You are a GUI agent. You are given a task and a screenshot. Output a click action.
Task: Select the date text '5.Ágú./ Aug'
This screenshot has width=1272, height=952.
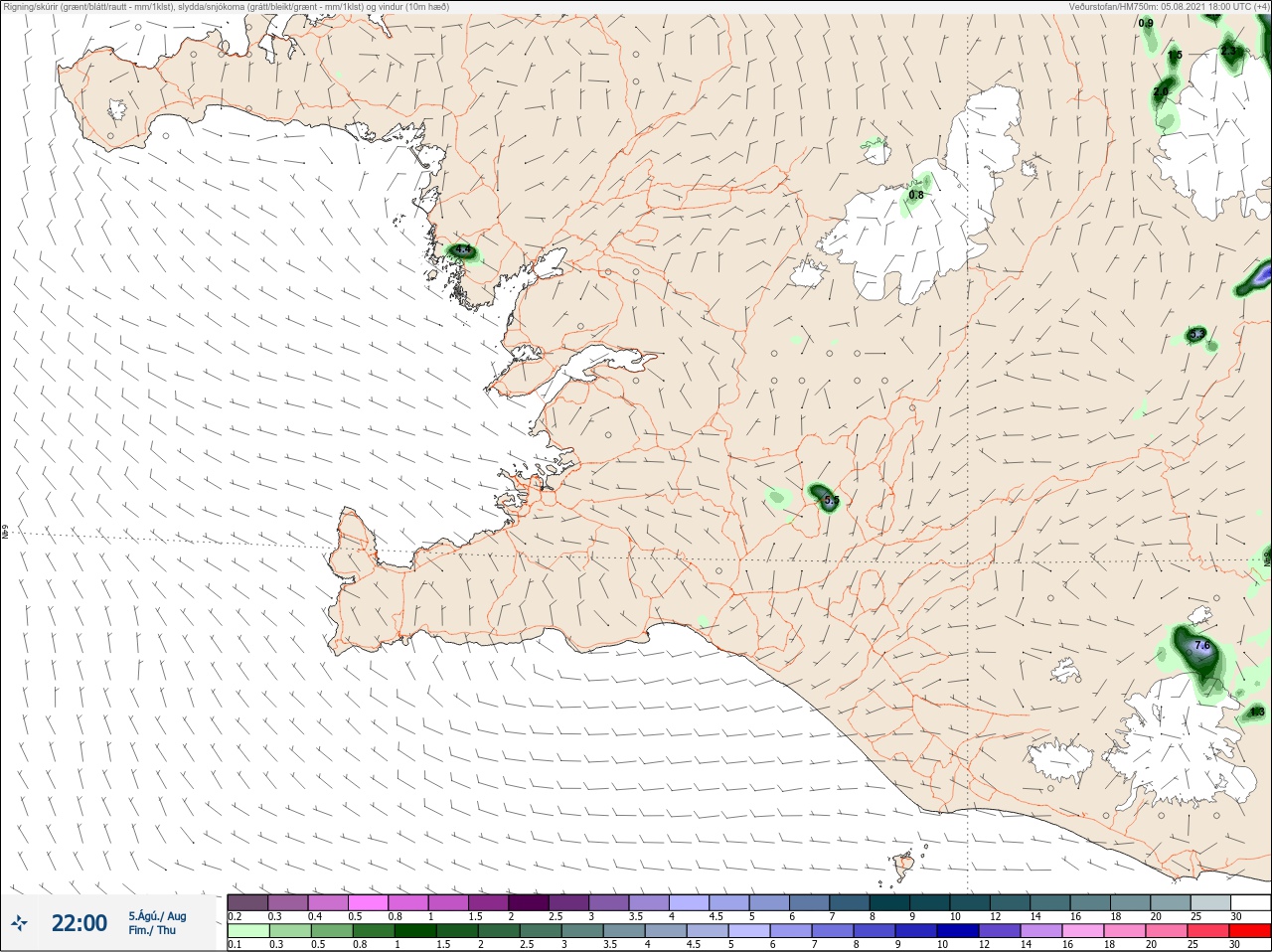click(157, 916)
